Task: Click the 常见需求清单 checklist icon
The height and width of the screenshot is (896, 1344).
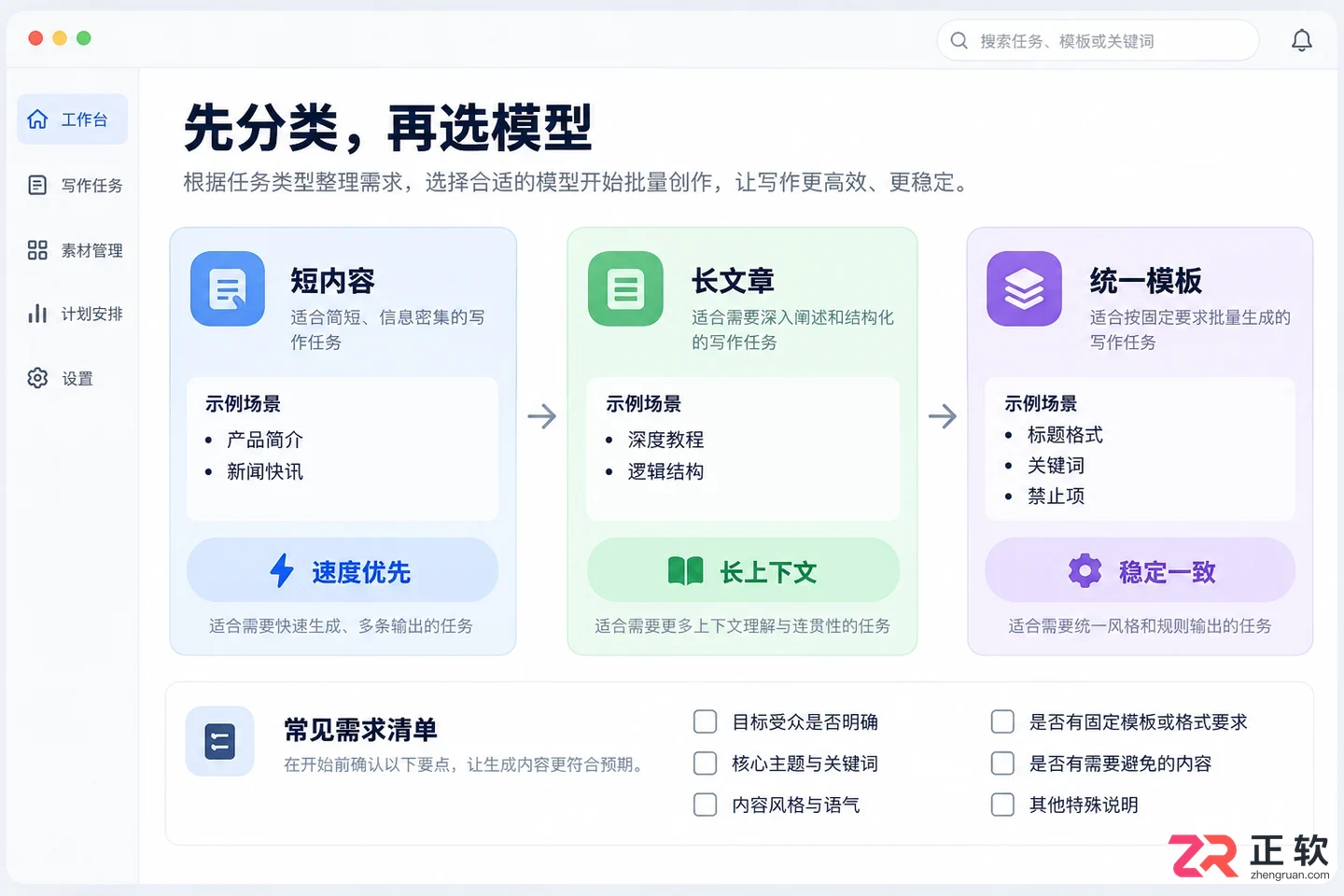Action: click(219, 742)
